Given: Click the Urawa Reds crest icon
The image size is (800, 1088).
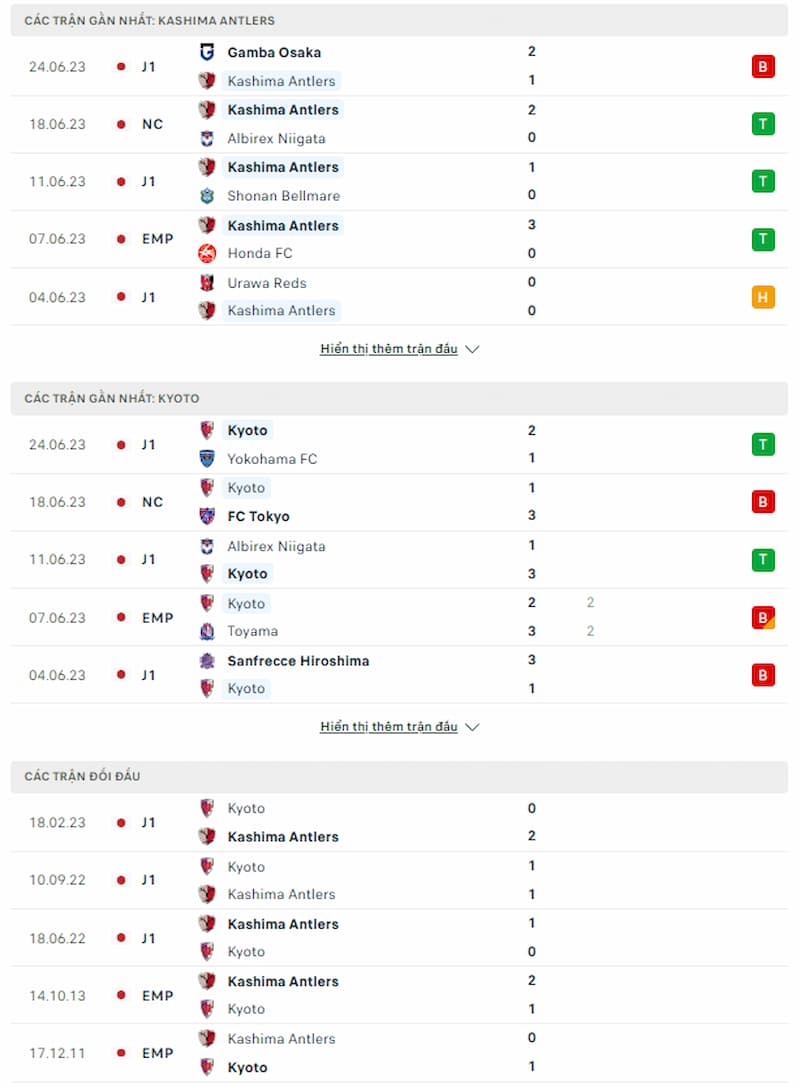Looking at the screenshot, I should click(207, 282).
